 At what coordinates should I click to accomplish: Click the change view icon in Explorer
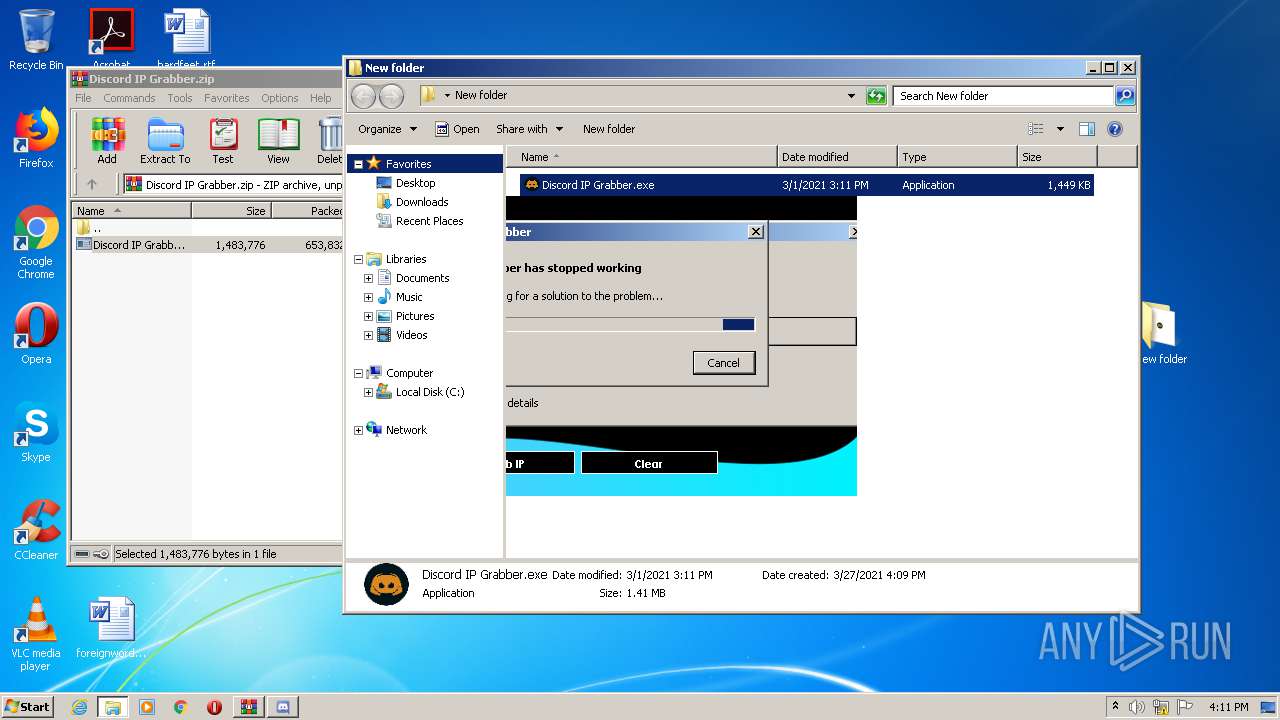pyautogui.click(x=1036, y=129)
